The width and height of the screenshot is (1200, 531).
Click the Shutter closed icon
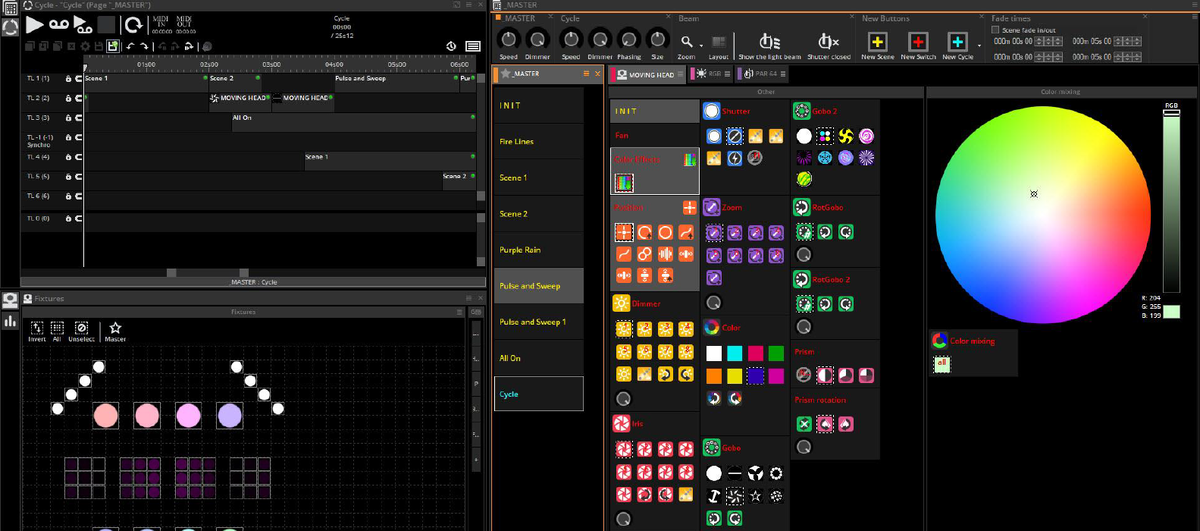(827, 42)
